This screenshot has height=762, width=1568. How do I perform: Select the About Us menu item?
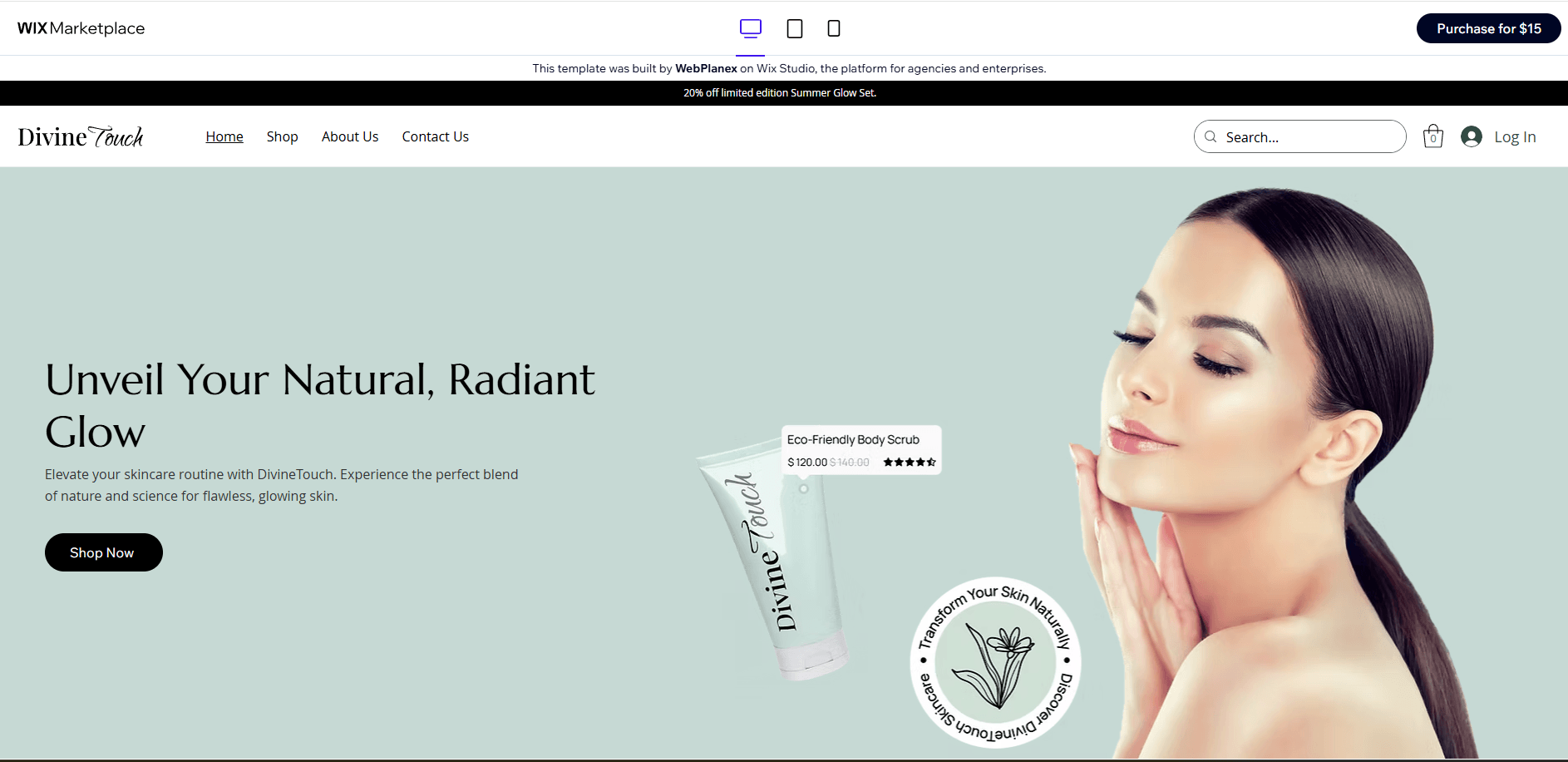349,136
